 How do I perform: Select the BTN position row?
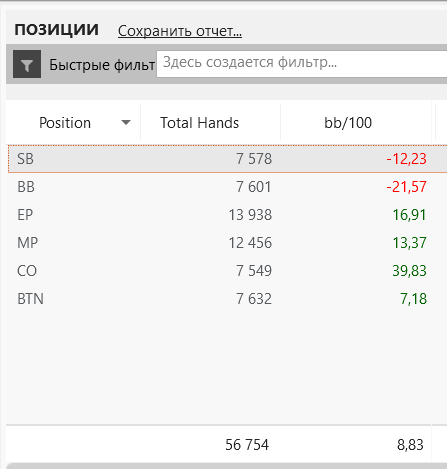point(227,299)
